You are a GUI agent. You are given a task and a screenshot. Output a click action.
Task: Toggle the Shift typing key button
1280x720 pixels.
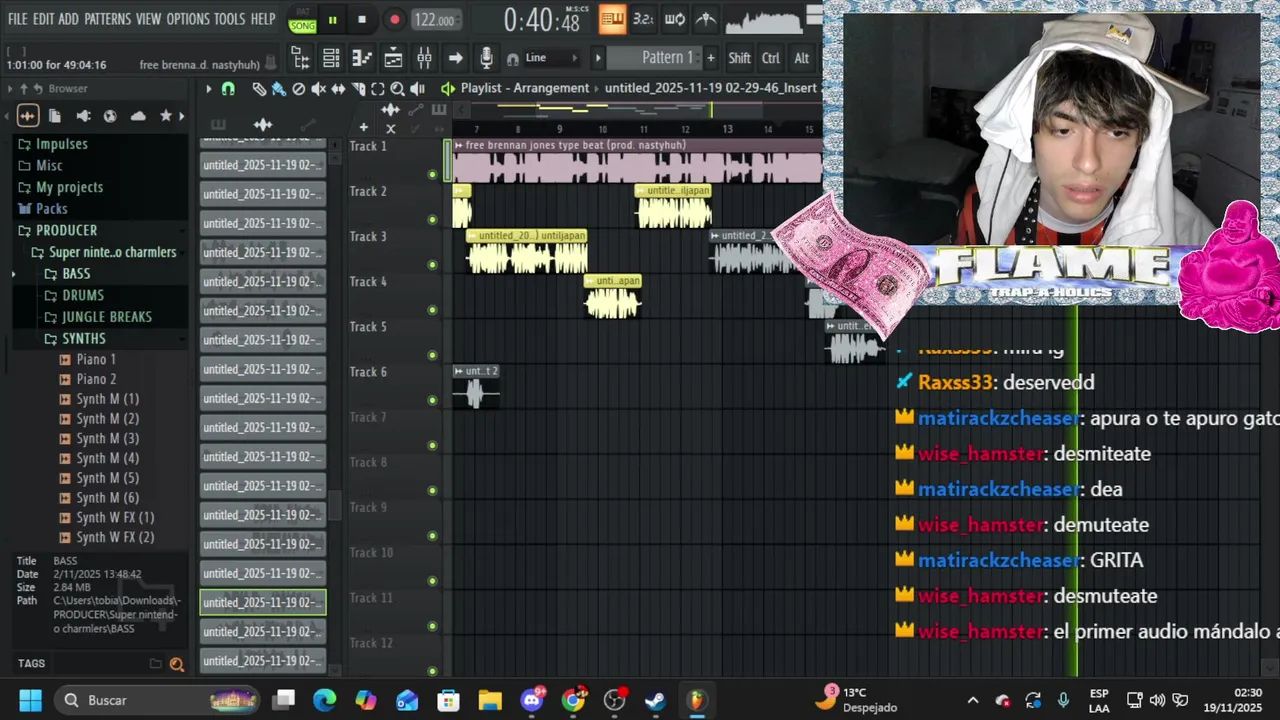[739, 58]
